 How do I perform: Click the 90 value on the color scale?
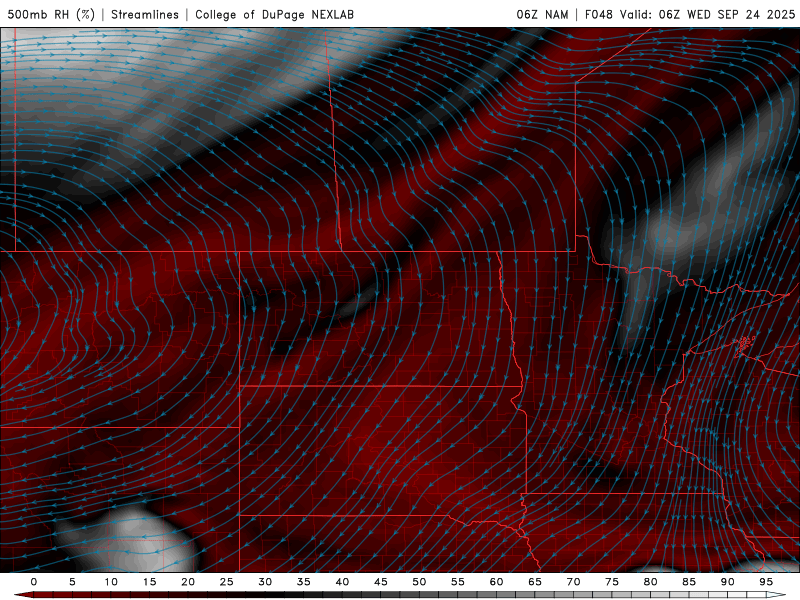[727, 582]
